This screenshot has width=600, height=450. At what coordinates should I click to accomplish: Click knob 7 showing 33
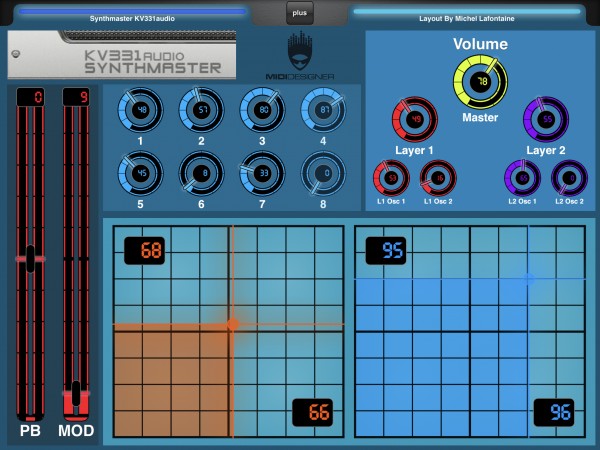pyautogui.click(x=262, y=173)
